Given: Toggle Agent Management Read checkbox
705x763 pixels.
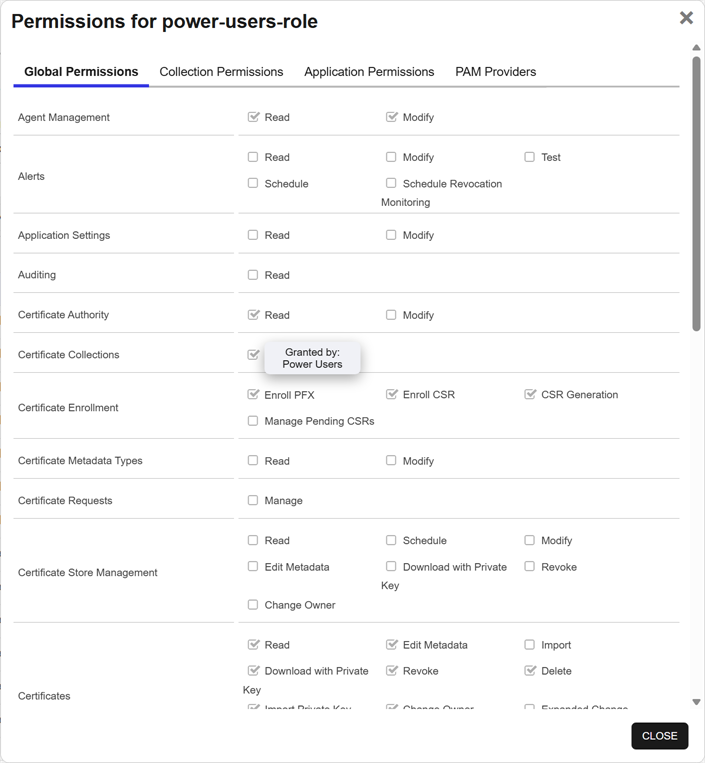Looking at the screenshot, I should pos(253,117).
